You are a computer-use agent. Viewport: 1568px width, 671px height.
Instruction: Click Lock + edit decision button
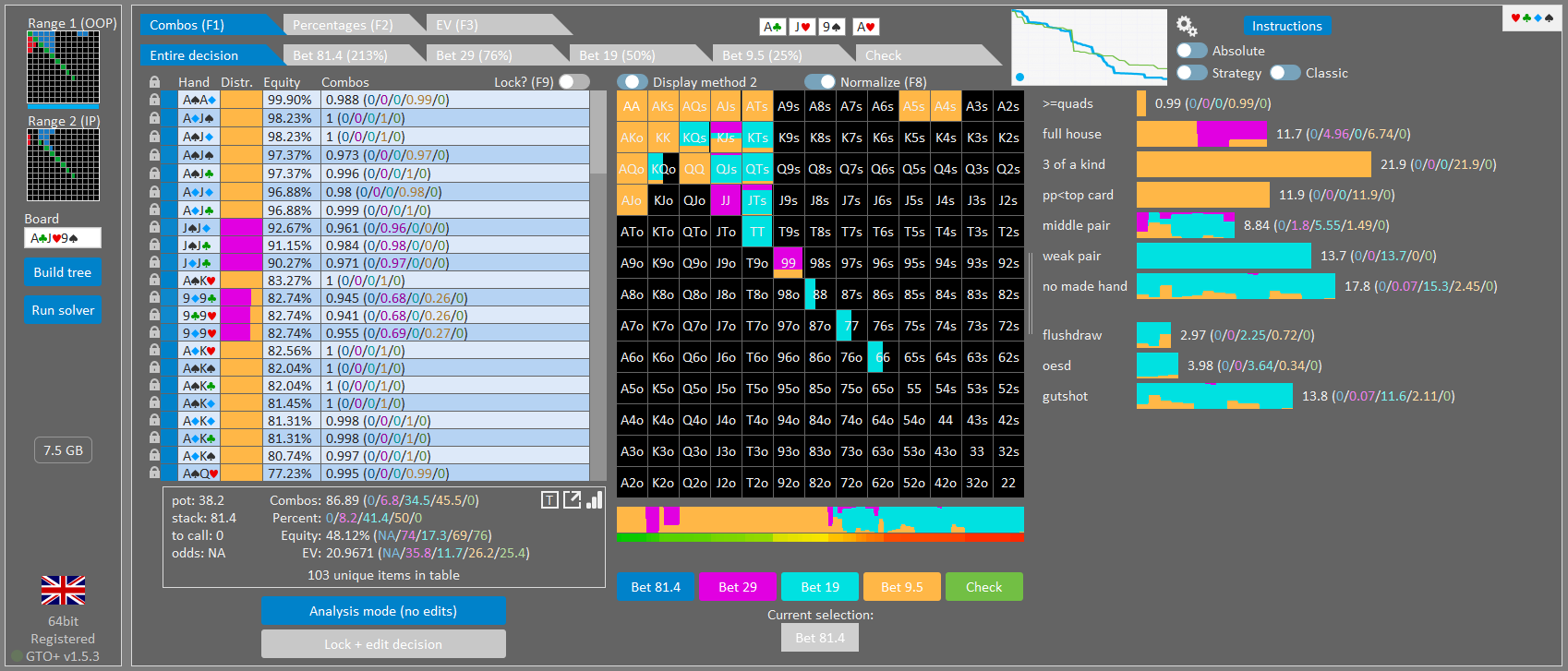coord(383,644)
